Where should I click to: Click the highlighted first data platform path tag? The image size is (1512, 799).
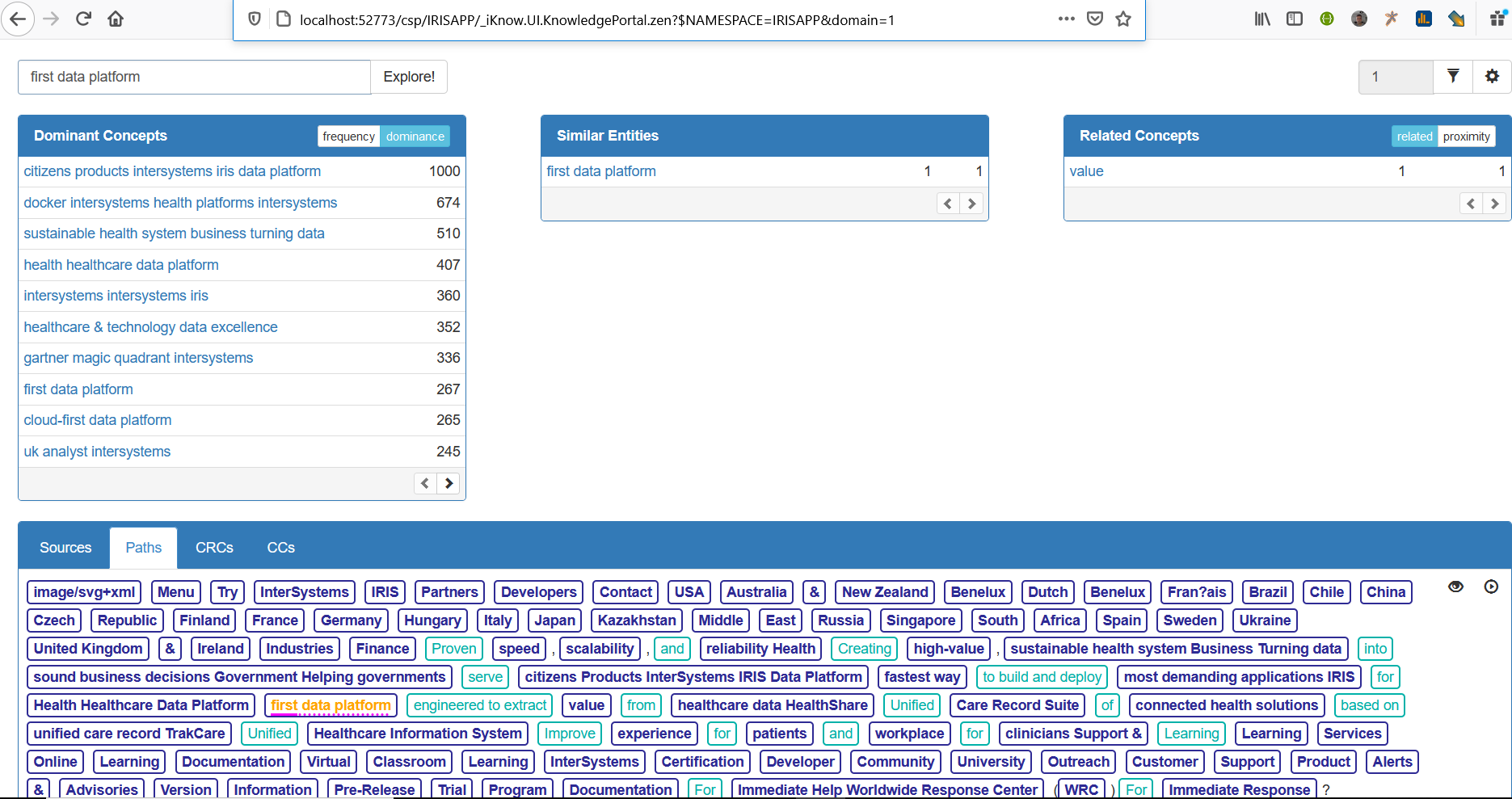click(x=331, y=705)
